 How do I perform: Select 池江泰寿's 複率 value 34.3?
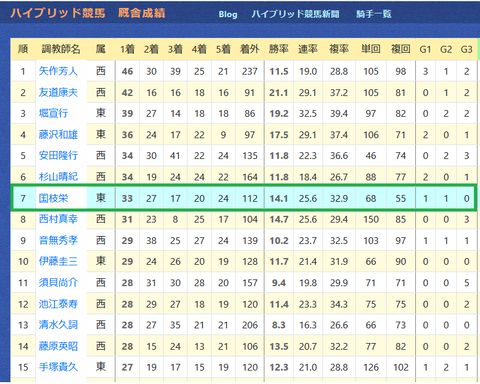click(339, 304)
